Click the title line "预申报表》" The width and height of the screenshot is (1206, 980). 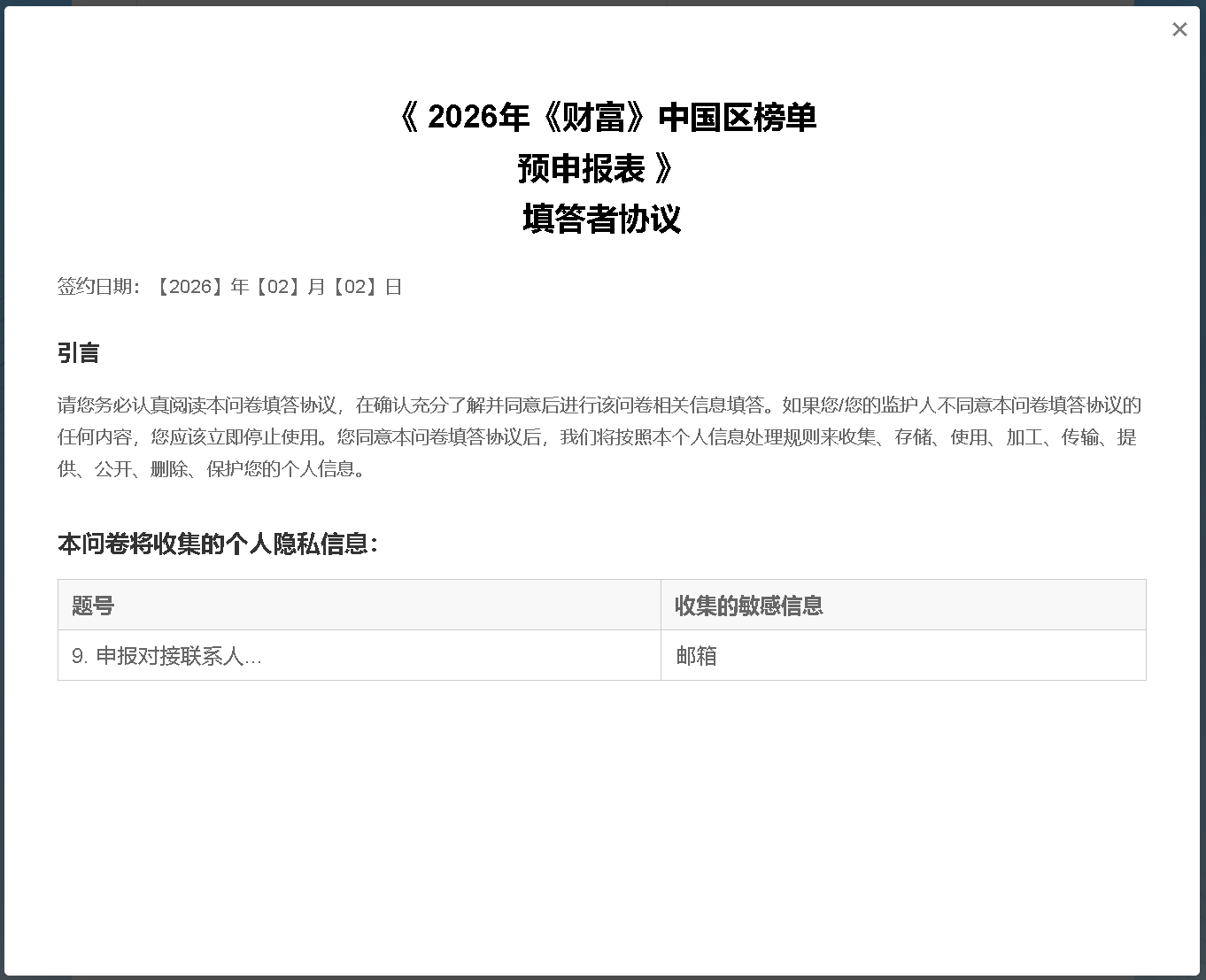[595, 168]
